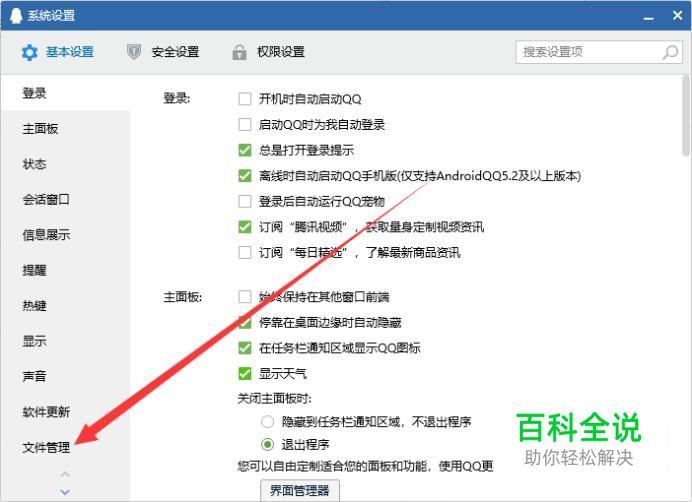Uncheck 总是打开登录提示
This screenshot has height=502, width=692.
(x=245, y=150)
